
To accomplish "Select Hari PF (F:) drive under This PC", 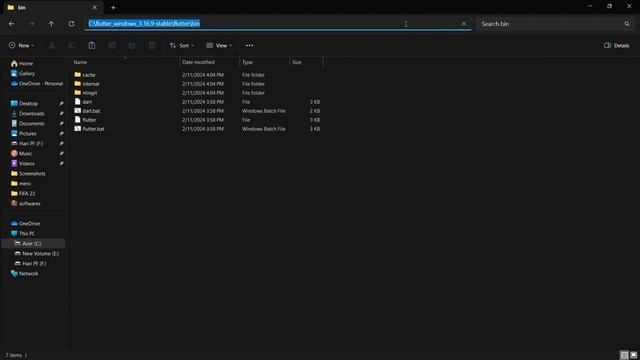I will [34, 263].
